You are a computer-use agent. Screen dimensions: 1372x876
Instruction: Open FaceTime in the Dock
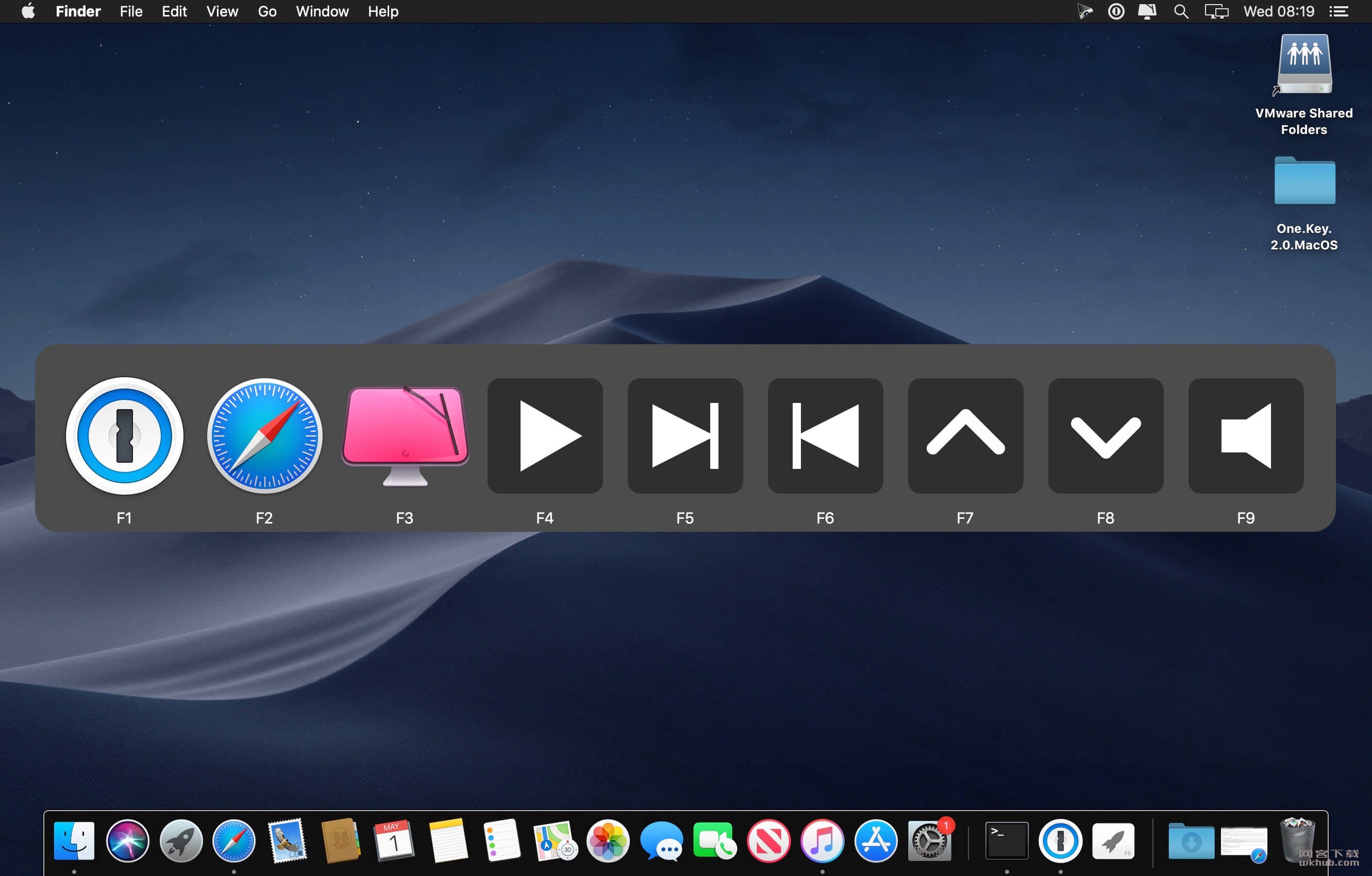coord(715,840)
